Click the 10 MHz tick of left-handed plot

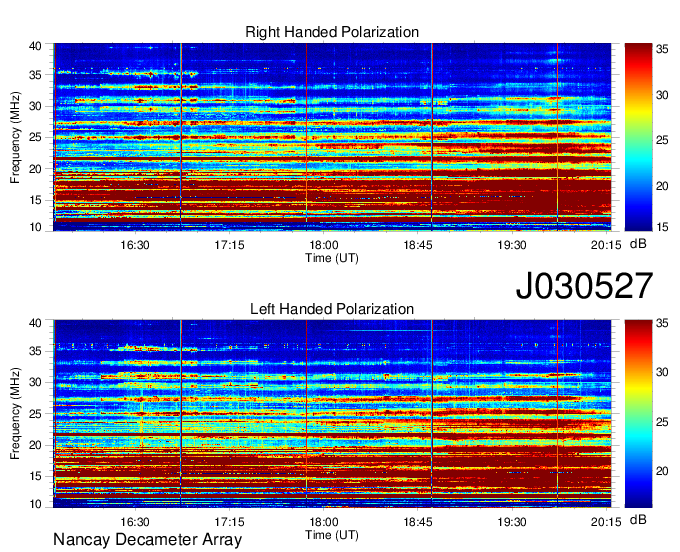[x=35, y=504]
